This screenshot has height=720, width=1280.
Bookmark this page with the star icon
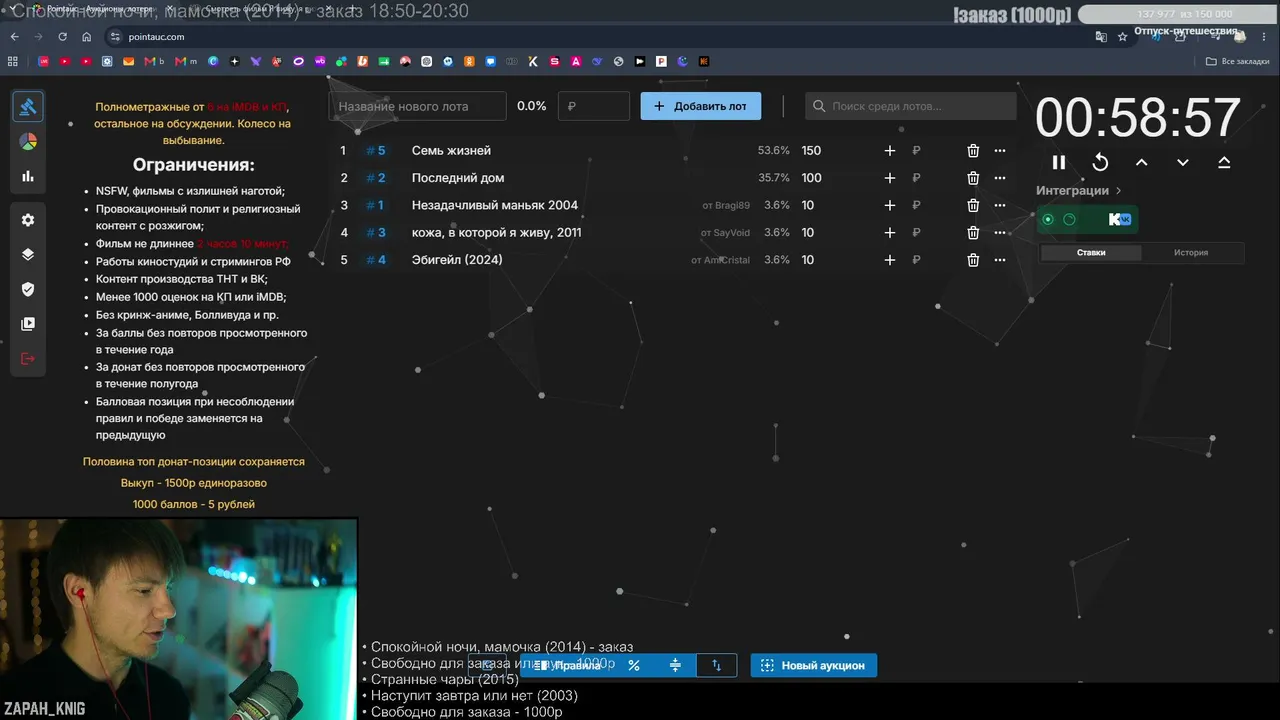point(1123,37)
